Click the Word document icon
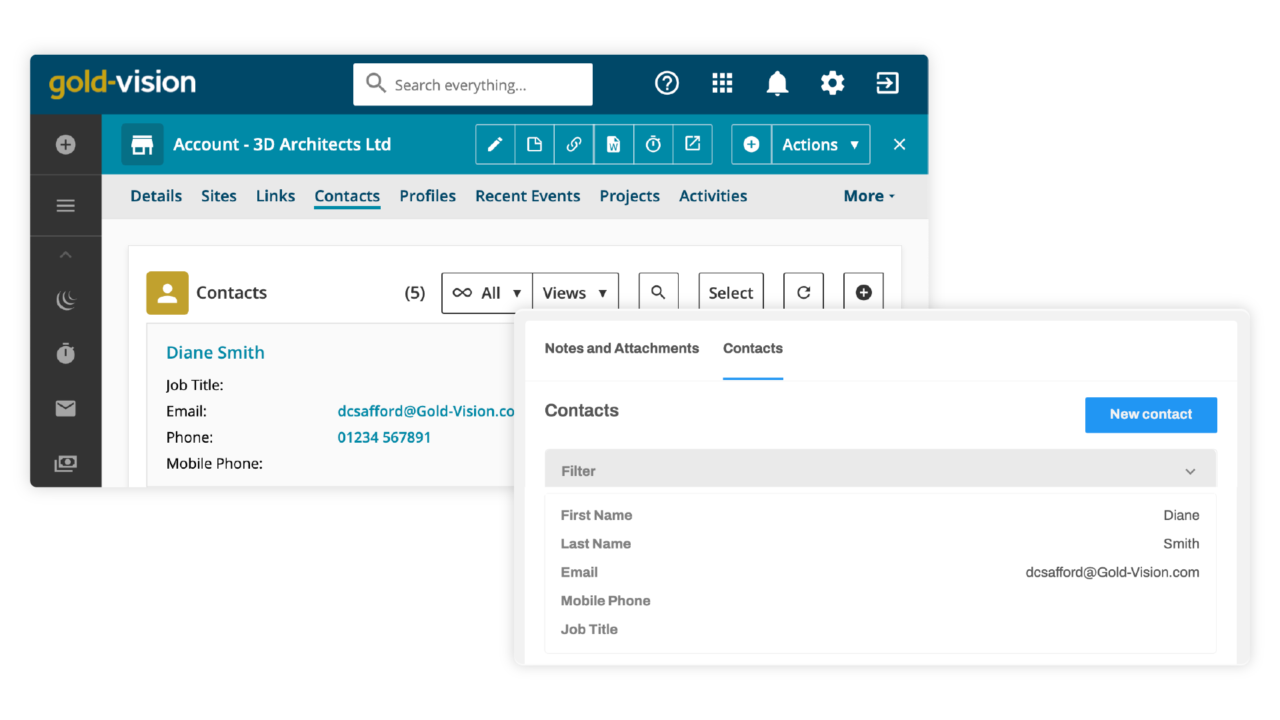 (x=614, y=145)
